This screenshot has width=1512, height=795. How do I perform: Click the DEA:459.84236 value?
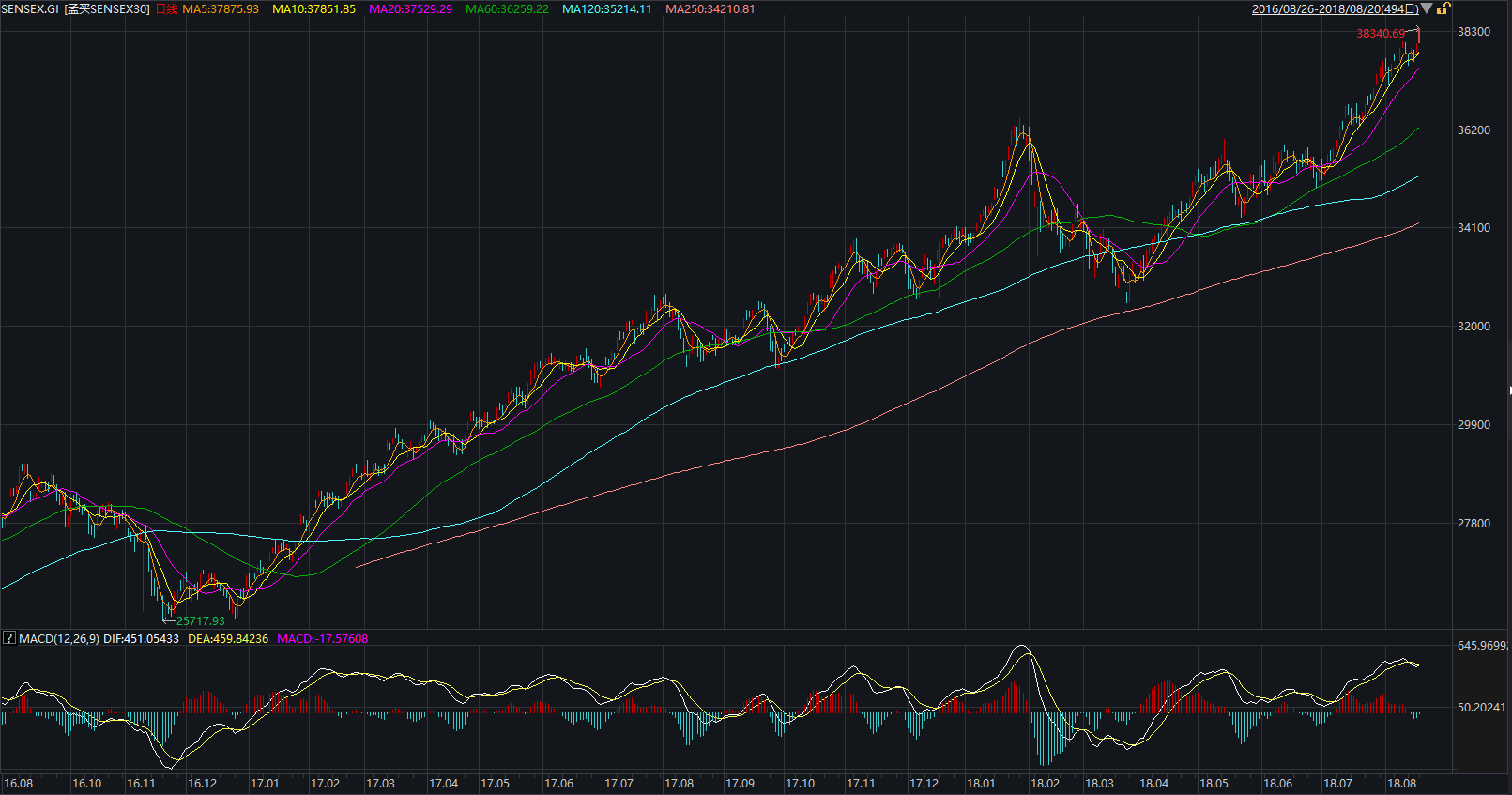coord(228,638)
